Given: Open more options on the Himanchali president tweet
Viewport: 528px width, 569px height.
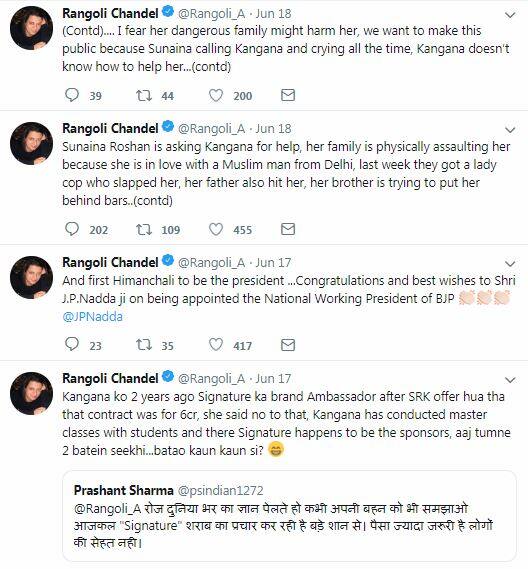Looking at the screenshot, I should (510, 264).
